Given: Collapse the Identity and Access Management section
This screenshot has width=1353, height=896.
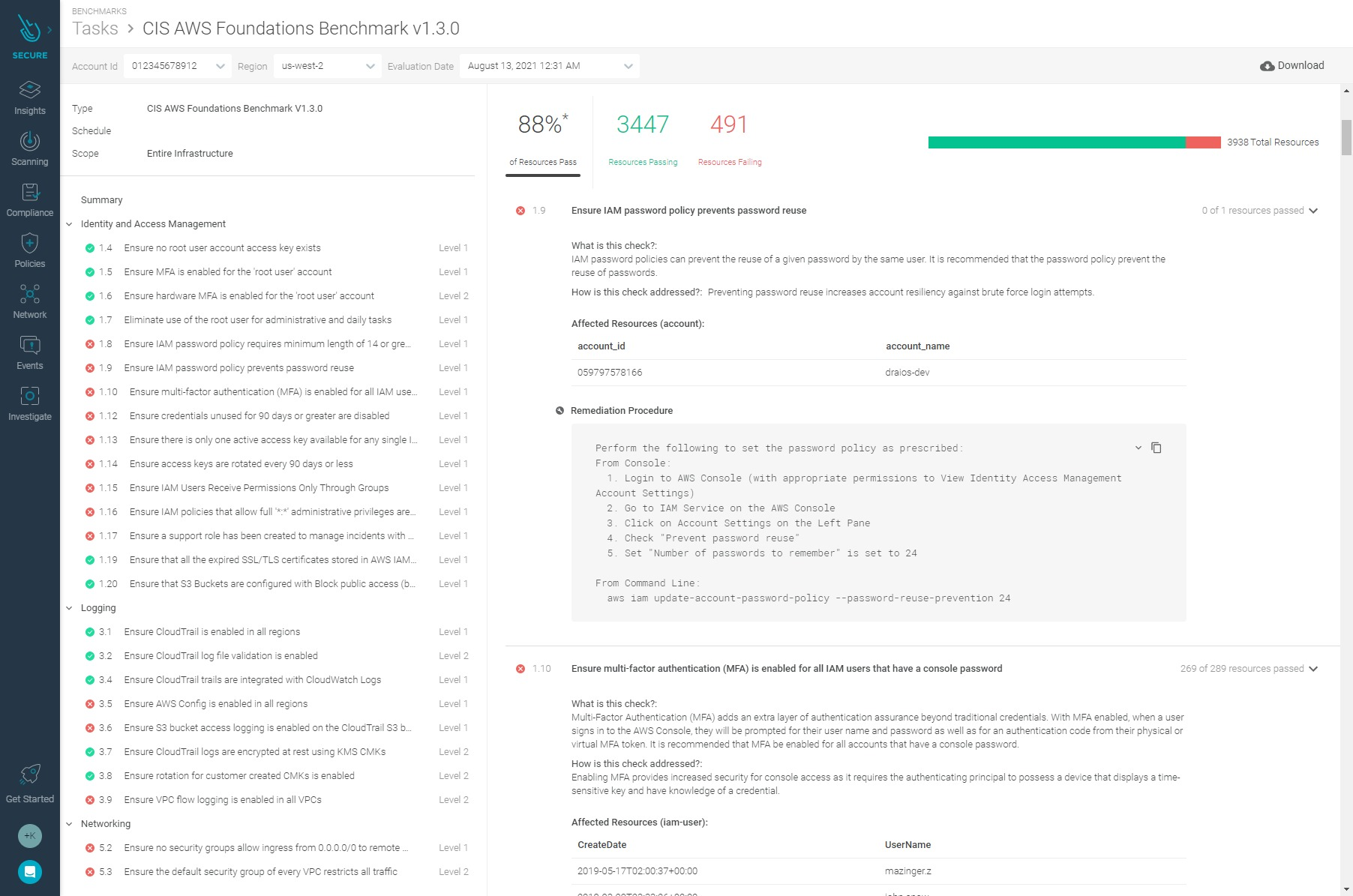Looking at the screenshot, I should point(70,223).
